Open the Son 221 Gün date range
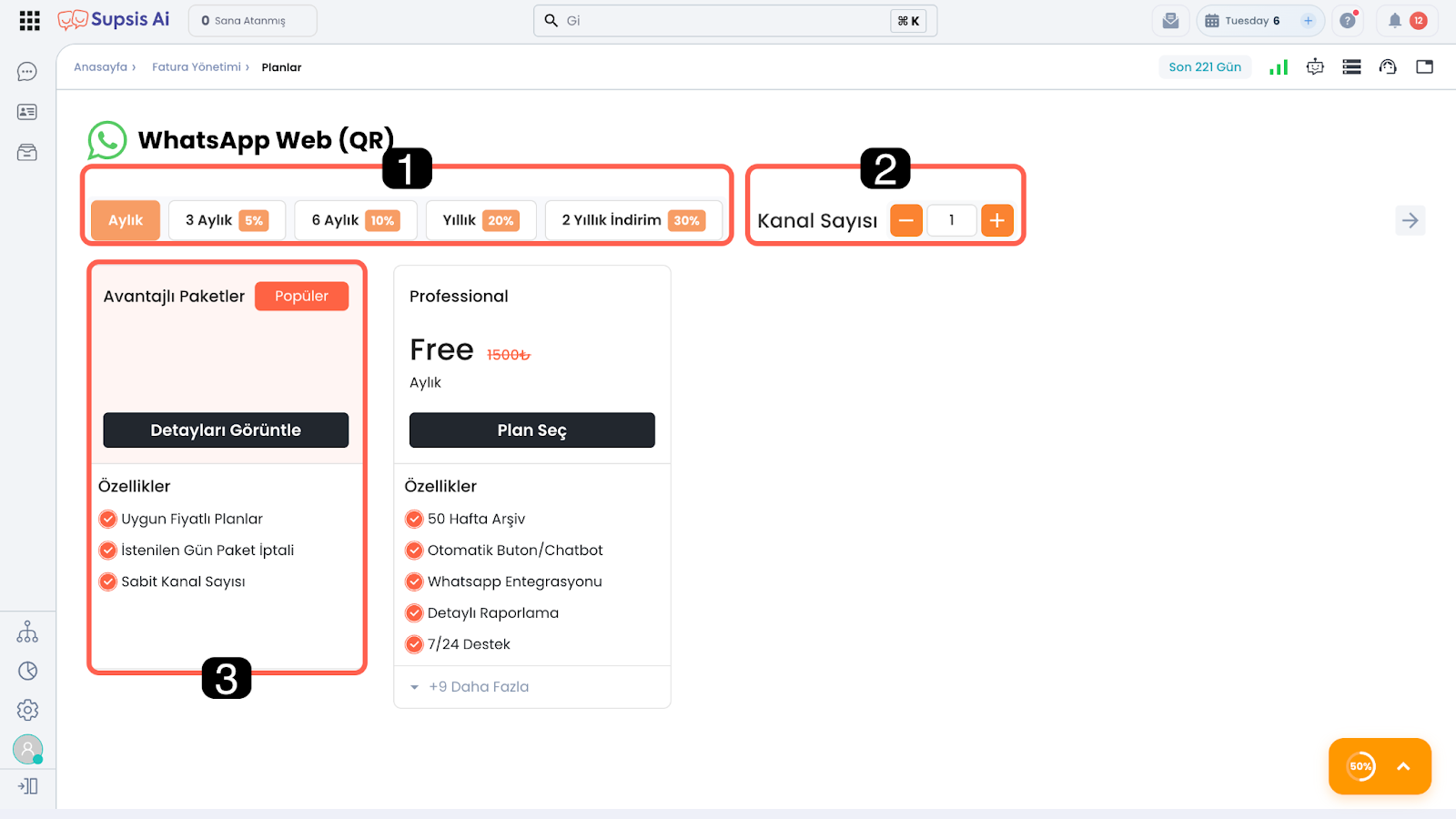 click(x=1205, y=67)
